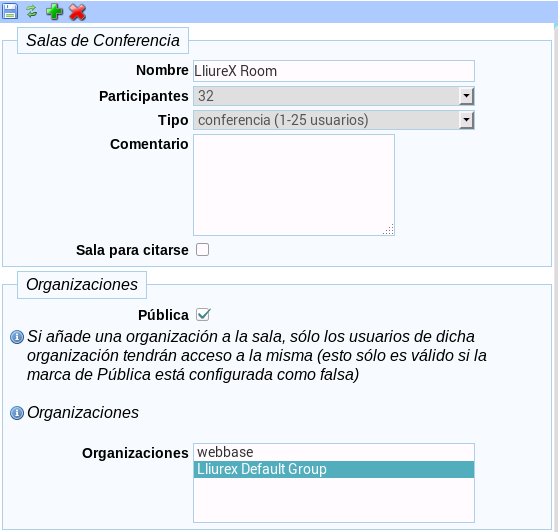Click the Nombre field with LliureX Room
Image resolution: width=558 pixels, height=532 pixels.
333,71
